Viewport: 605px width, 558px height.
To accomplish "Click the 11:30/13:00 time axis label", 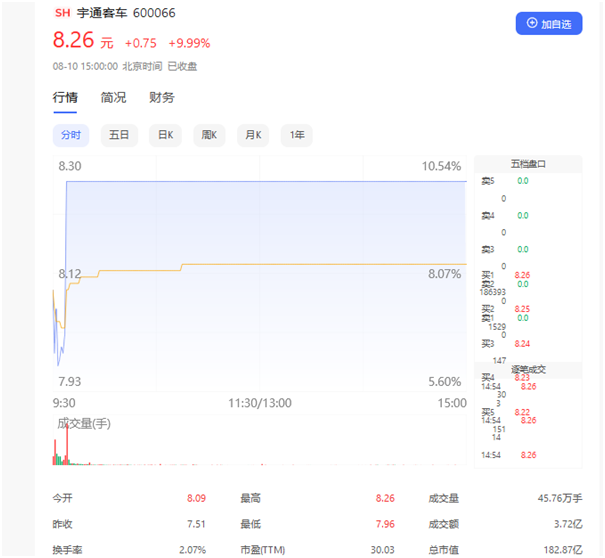I will coord(260,403).
